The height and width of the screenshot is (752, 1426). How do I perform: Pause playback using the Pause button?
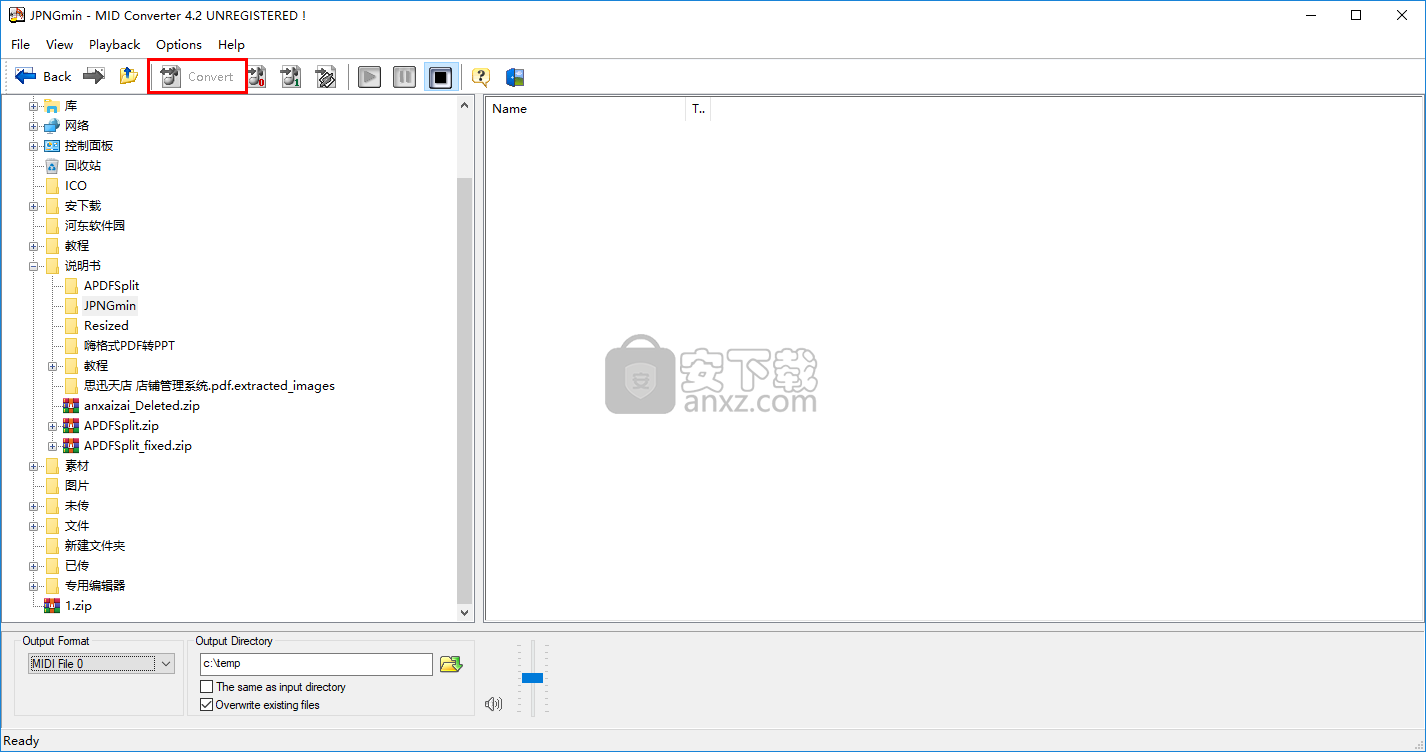(405, 77)
